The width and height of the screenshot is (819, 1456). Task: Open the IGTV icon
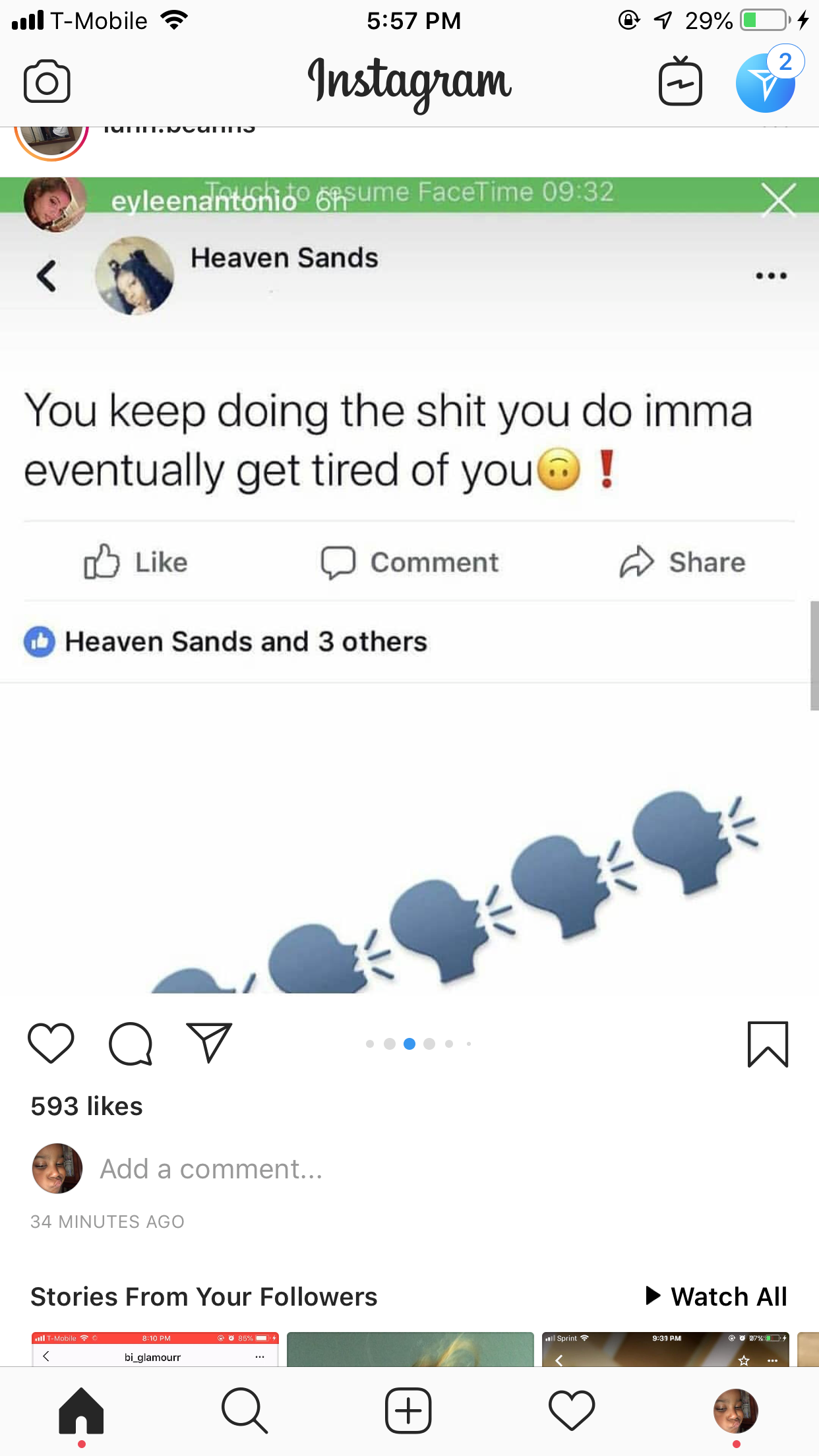[x=680, y=81]
